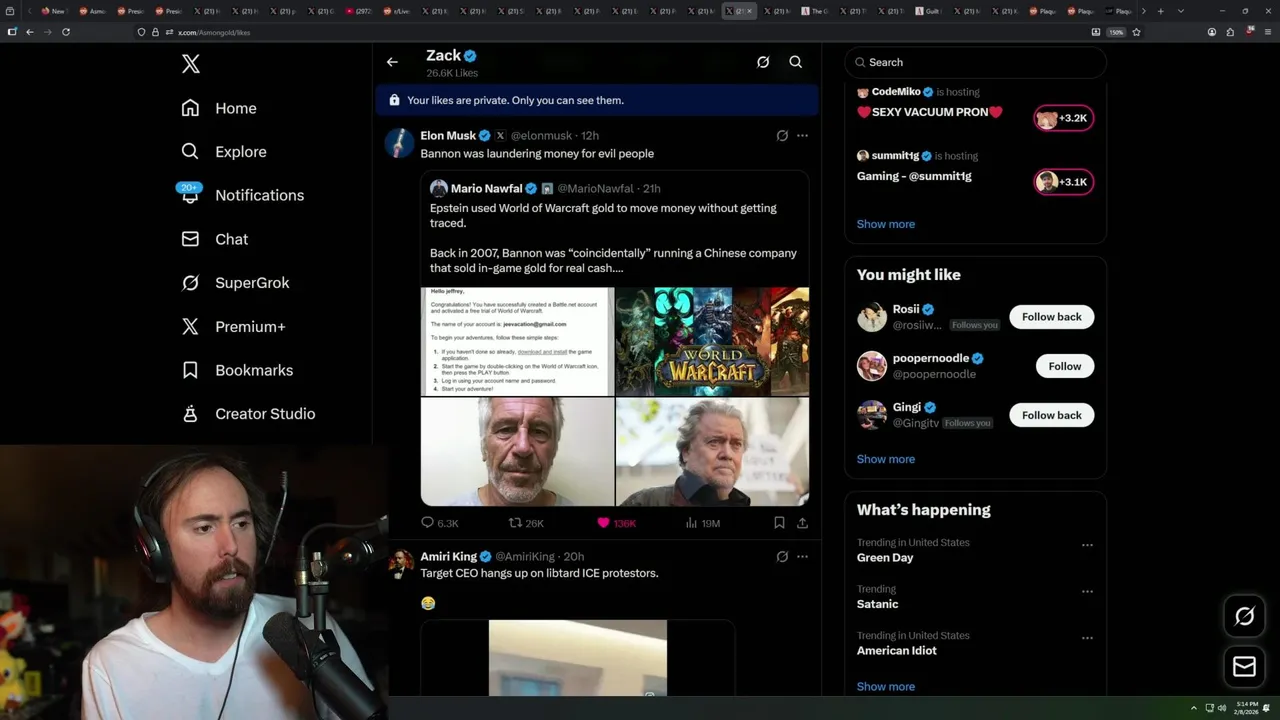This screenshot has height=720, width=1280.
Task: Open SuperGrok from sidebar
Action: pos(235,283)
